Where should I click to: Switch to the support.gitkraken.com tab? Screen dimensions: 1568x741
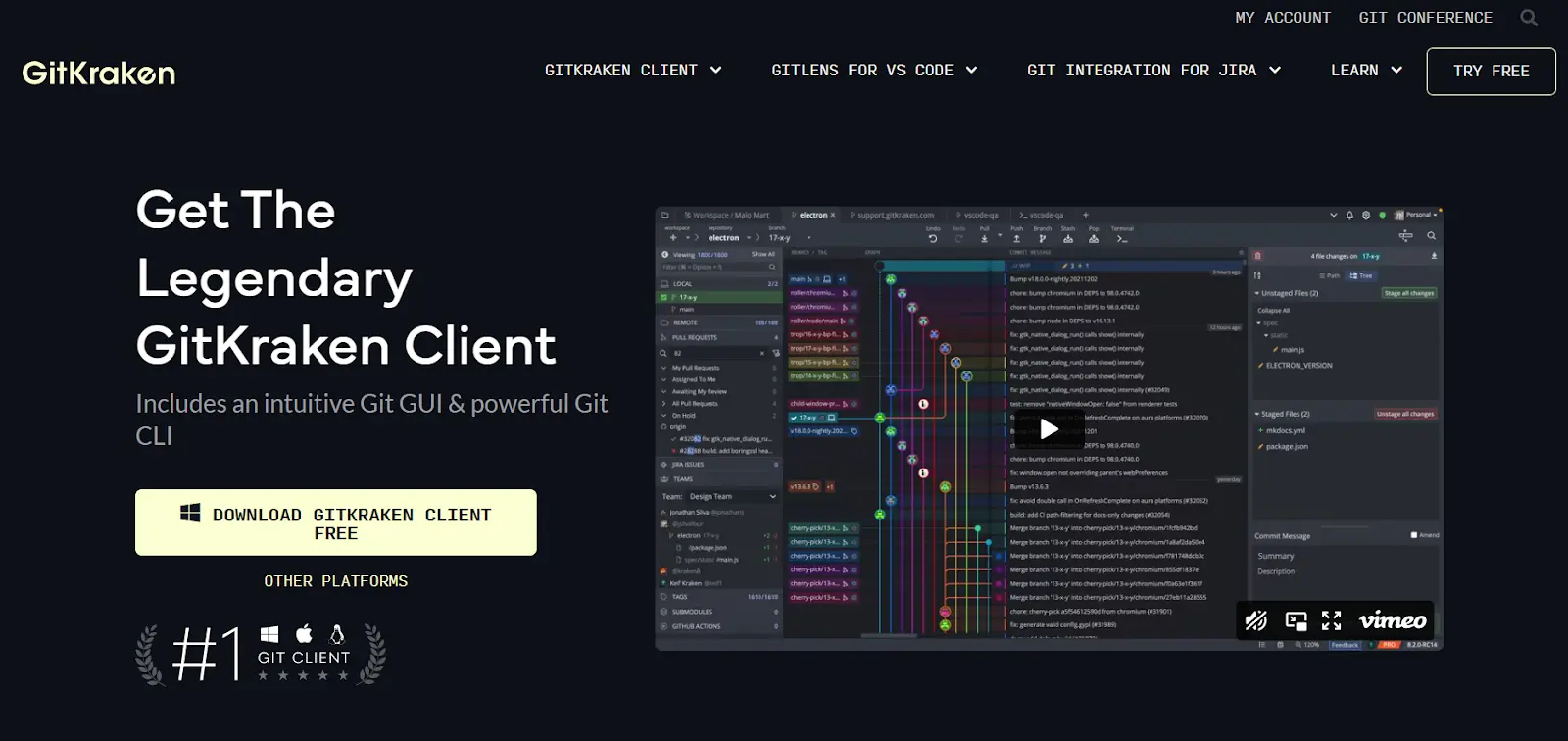point(892,215)
